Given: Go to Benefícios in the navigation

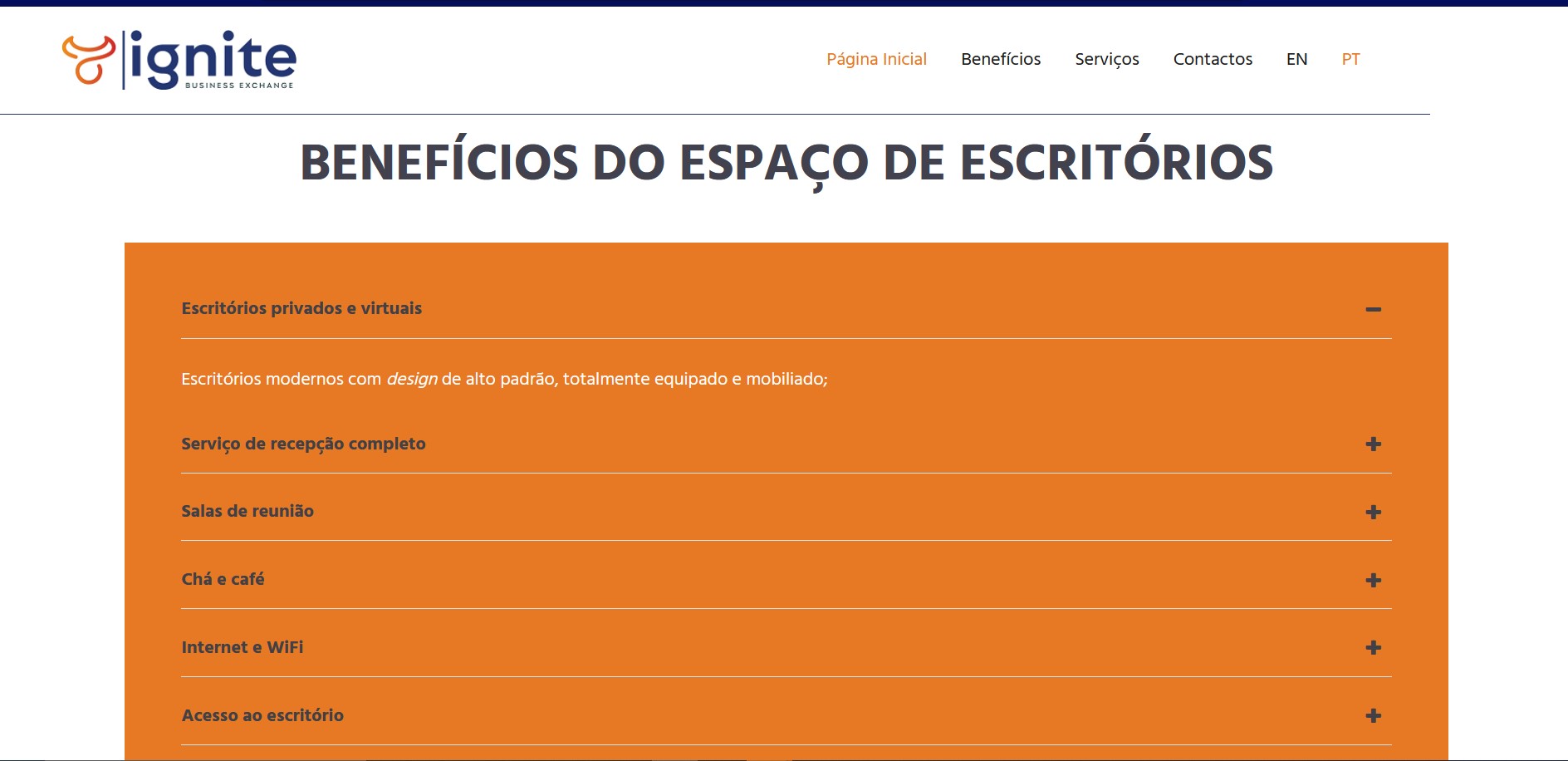Looking at the screenshot, I should click(1001, 59).
